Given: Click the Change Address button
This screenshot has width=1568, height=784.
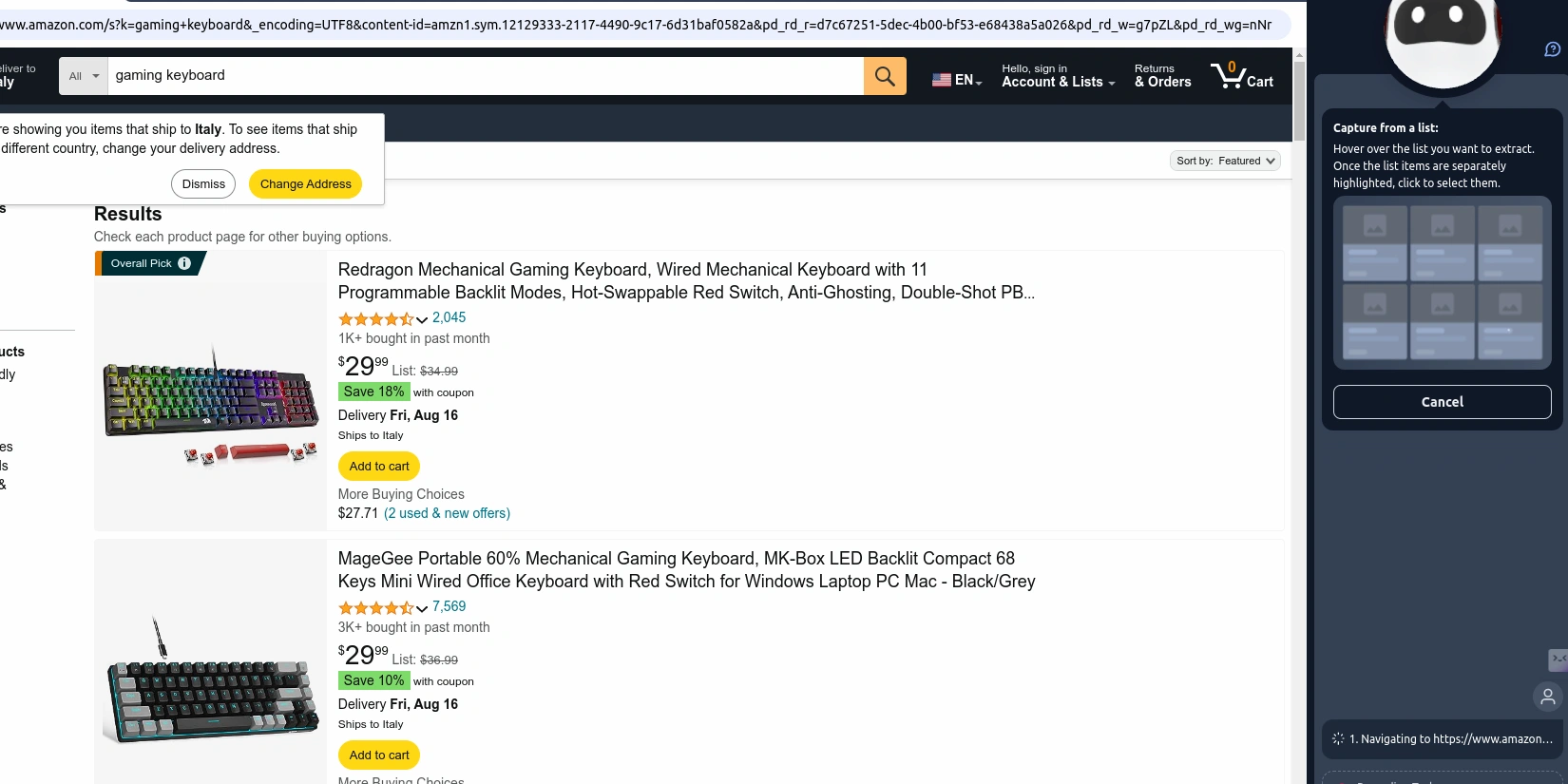Looking at the screenshot, I should (305, 184).
